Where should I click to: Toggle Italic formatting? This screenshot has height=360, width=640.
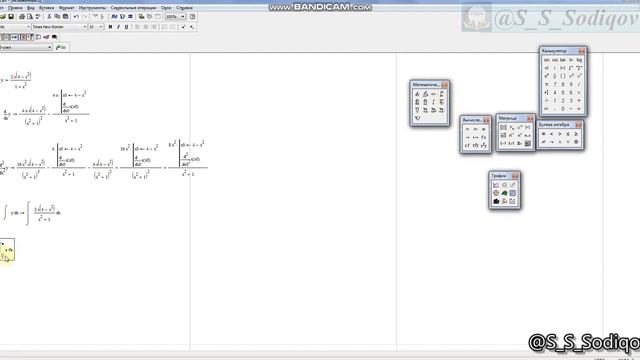point(118,27)
